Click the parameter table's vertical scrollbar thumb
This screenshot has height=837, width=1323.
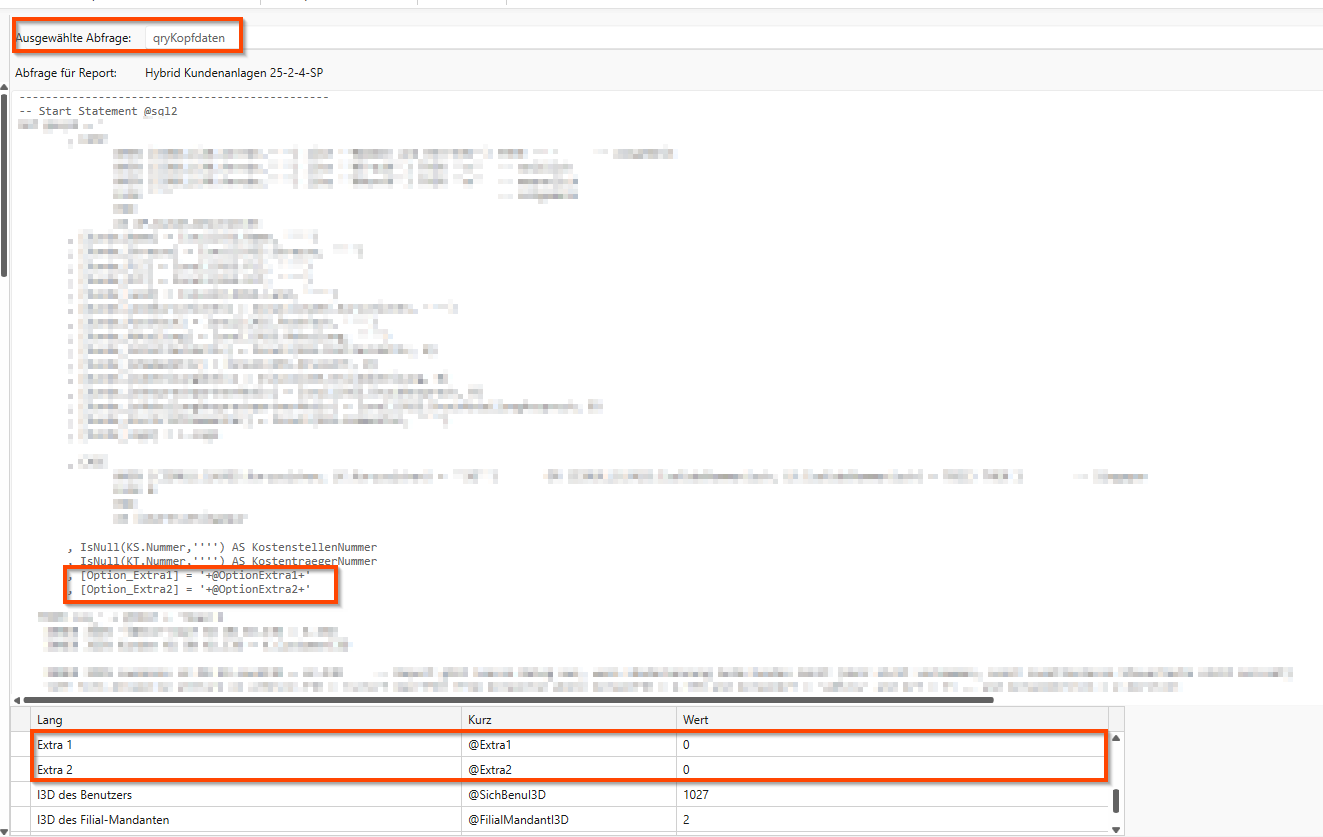(x=1116, y=800)
